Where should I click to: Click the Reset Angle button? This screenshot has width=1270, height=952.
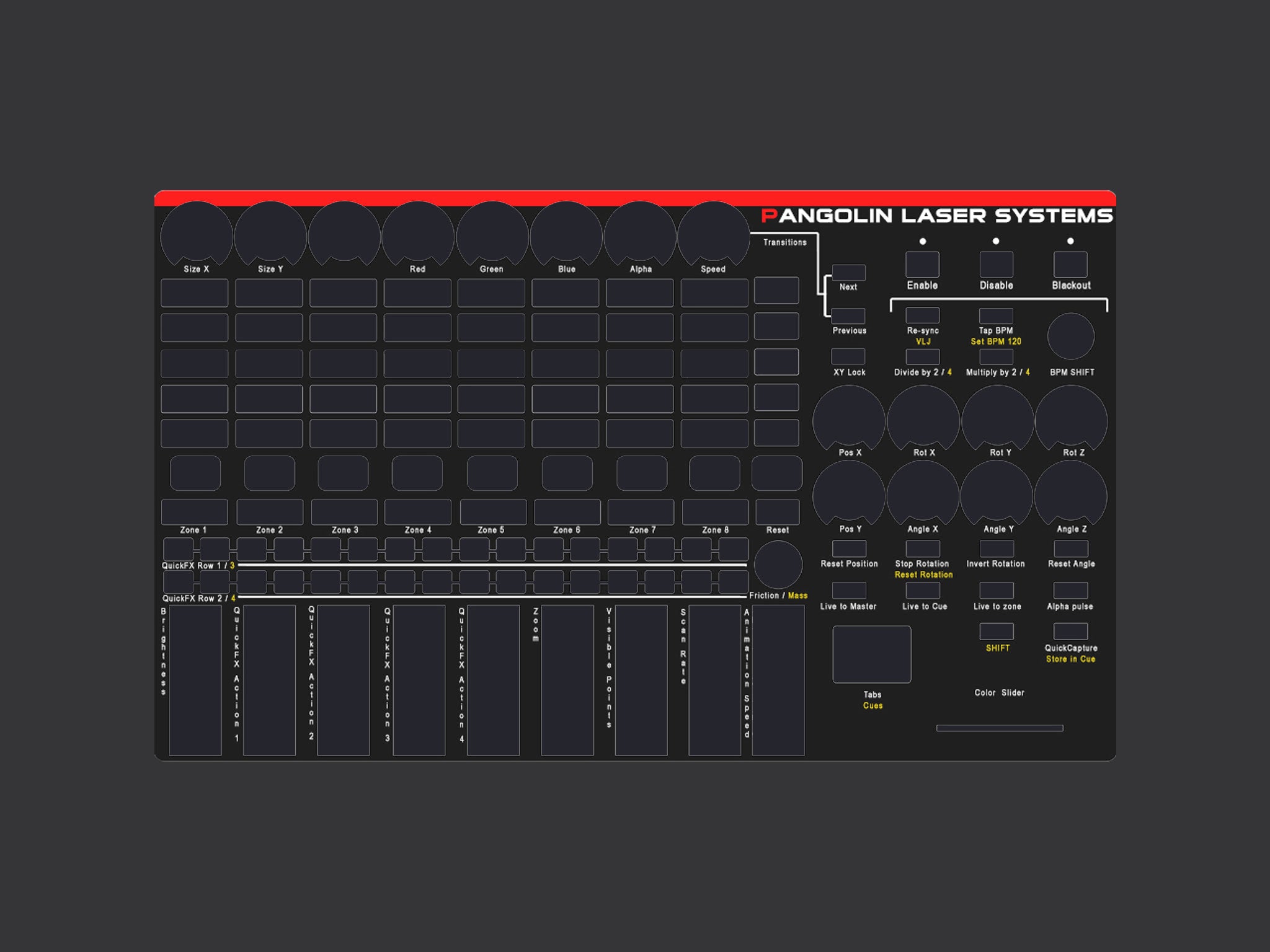1071,549
